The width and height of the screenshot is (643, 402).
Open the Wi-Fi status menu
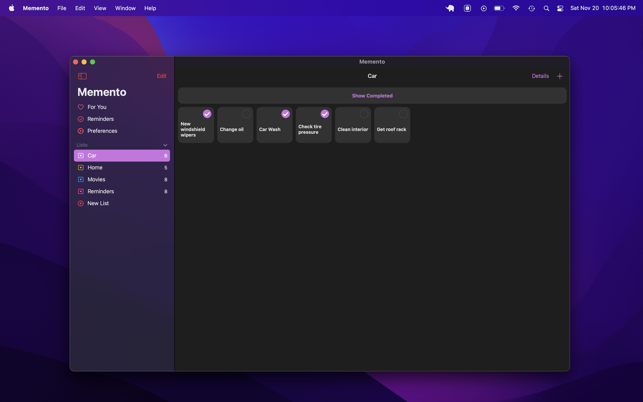tap(516, 8)
